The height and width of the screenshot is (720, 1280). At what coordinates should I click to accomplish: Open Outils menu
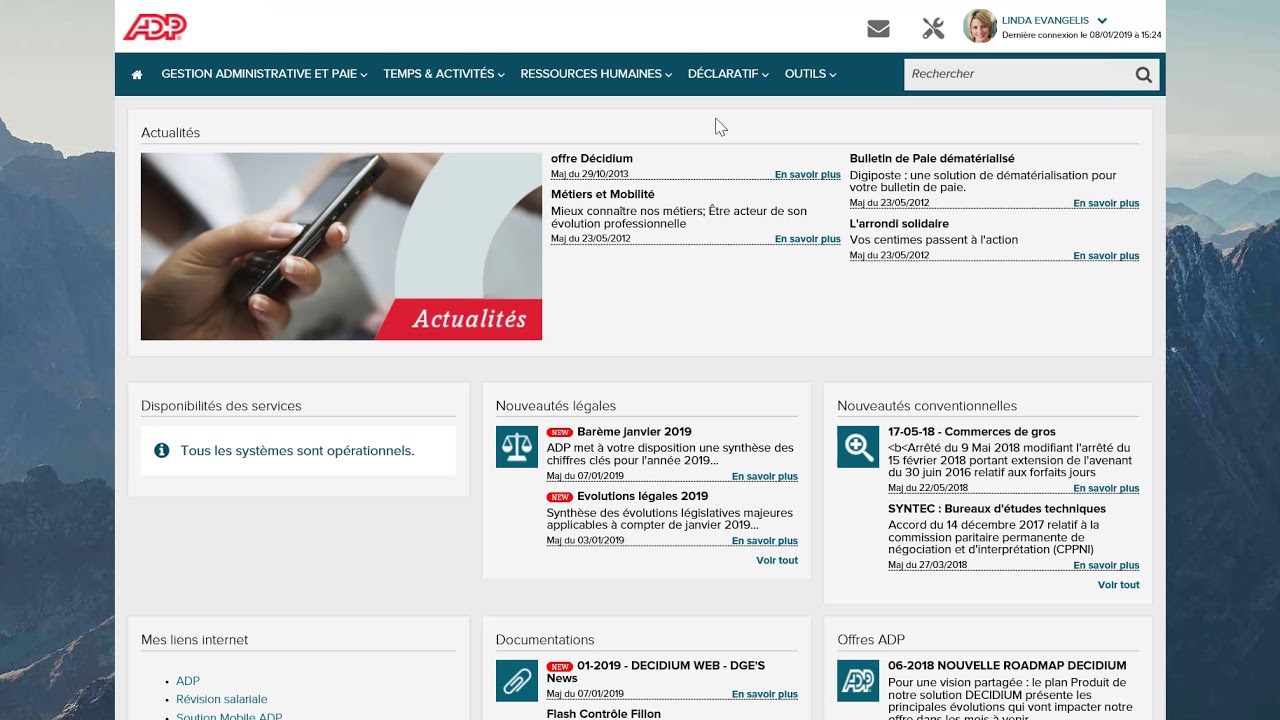pyautogui.click(x=811, y=74)
